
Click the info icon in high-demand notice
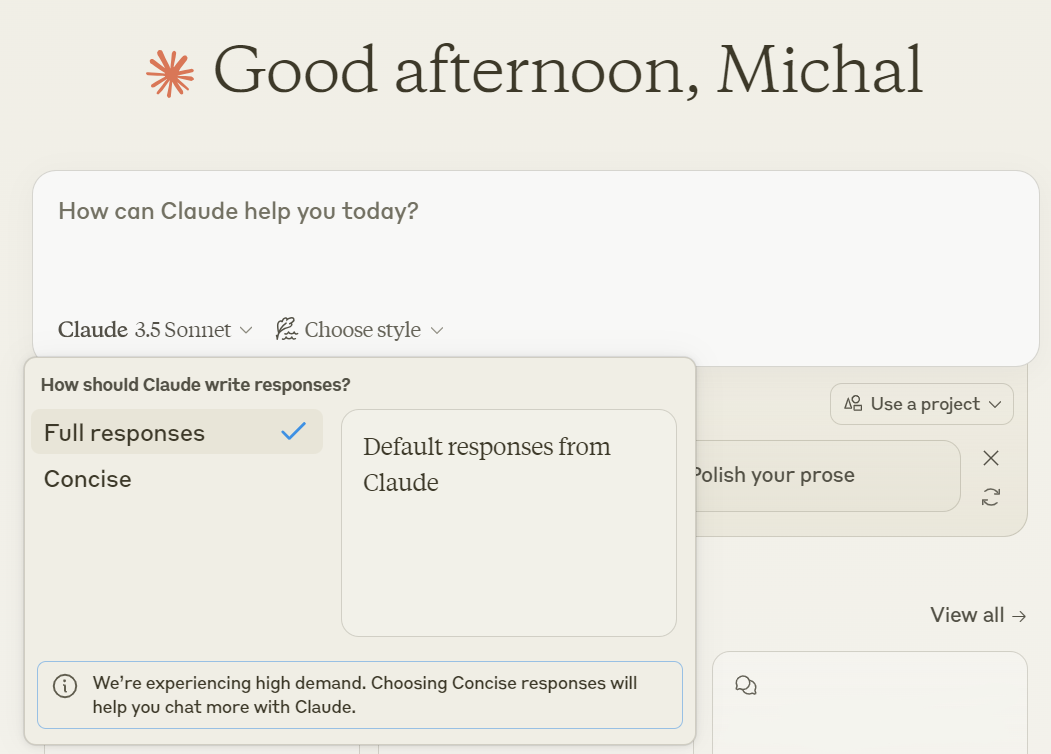(x=65, y=686)
